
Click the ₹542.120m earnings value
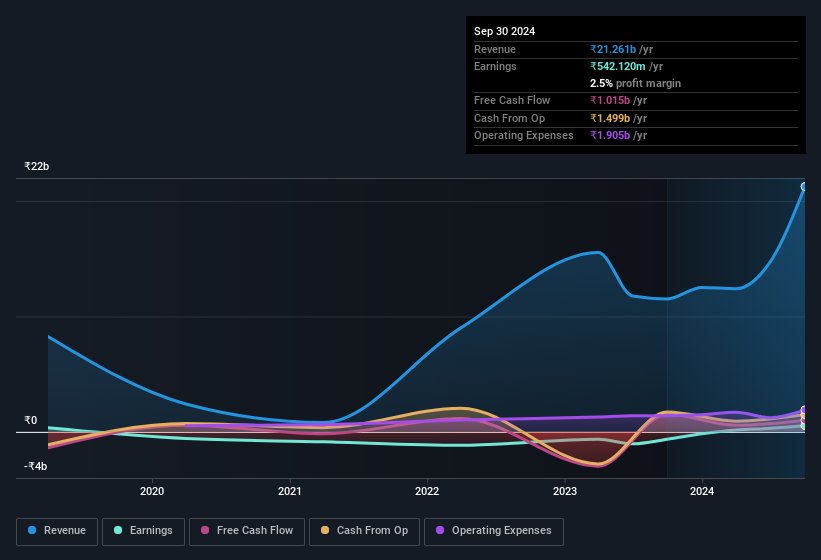click(617, 66)
